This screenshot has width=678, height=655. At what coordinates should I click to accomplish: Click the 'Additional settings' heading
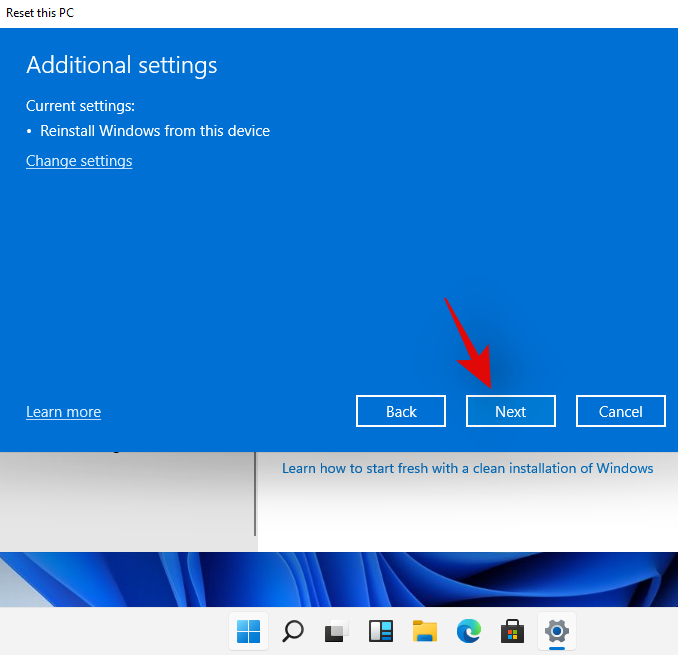click(x=122, y=65)
